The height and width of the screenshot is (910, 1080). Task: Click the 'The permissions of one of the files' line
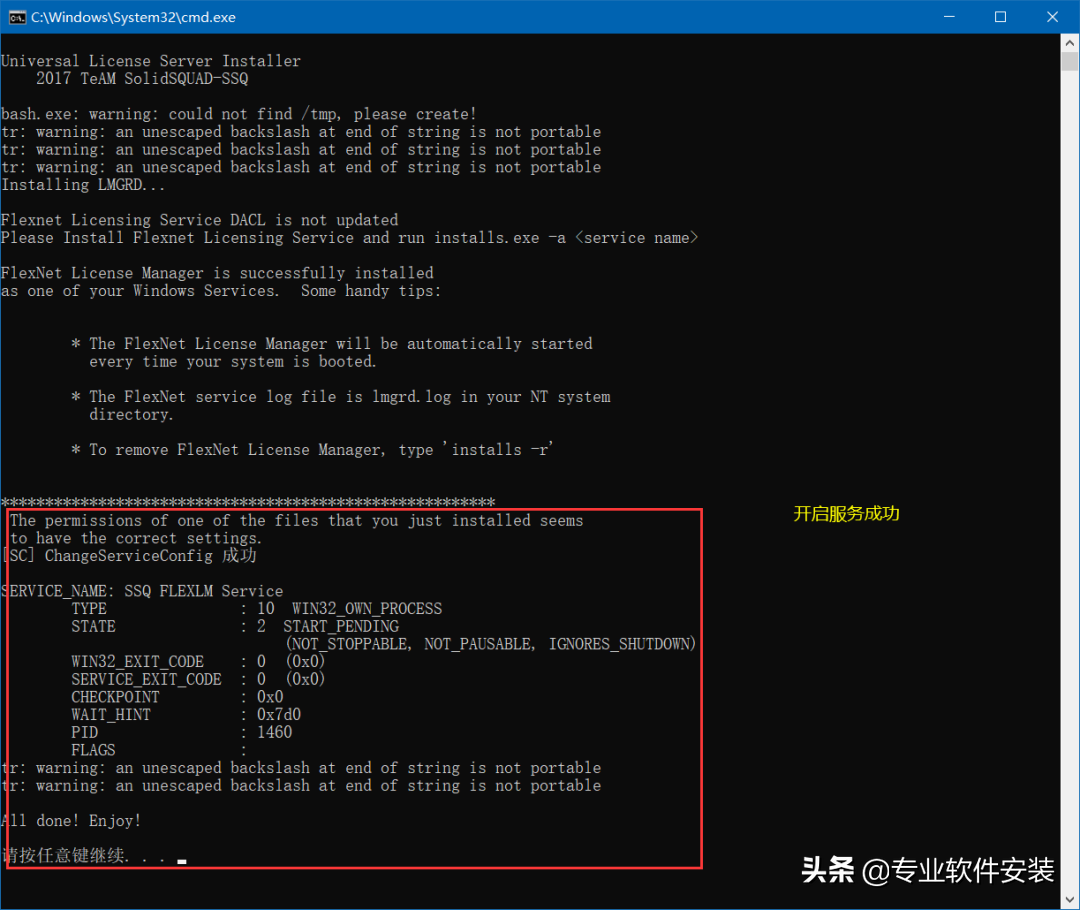point(296,521)
